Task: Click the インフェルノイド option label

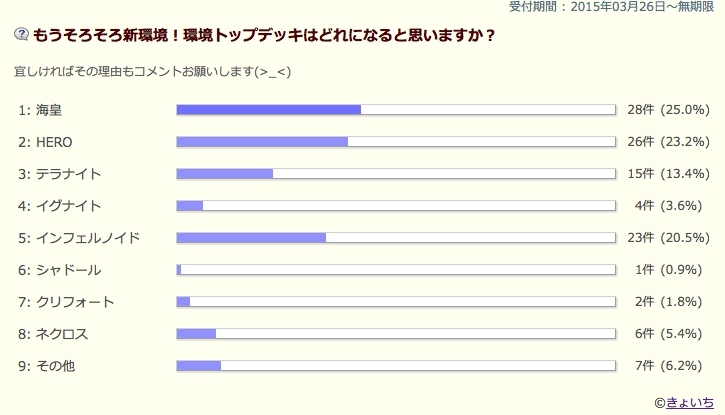Action: tap(87, 238)
